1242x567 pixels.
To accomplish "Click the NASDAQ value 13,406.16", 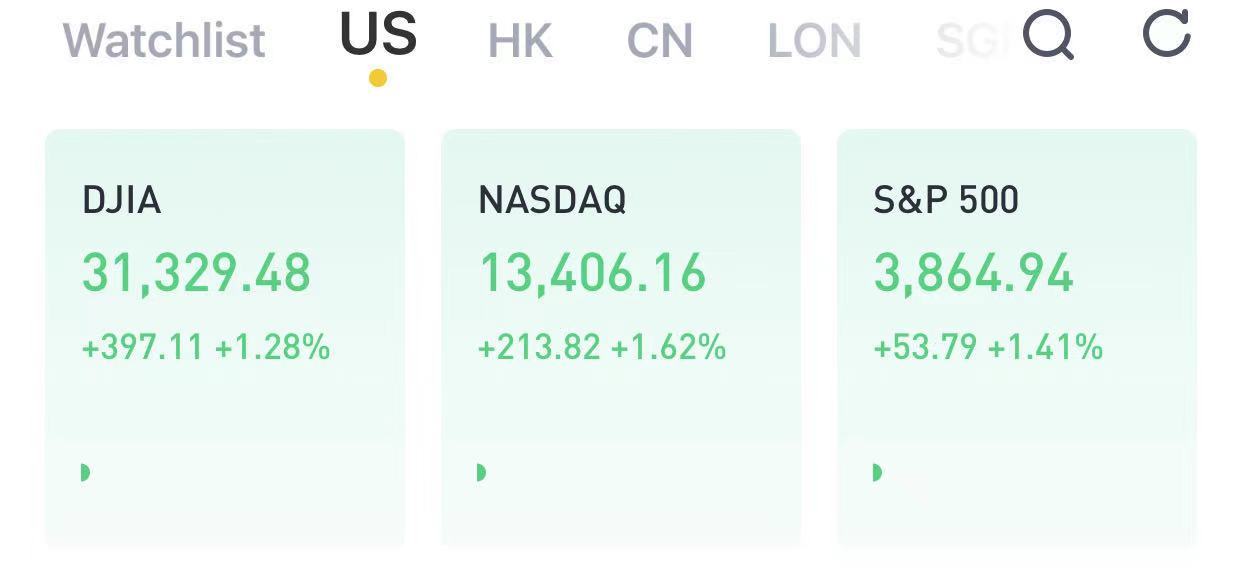I will [592, 274].
